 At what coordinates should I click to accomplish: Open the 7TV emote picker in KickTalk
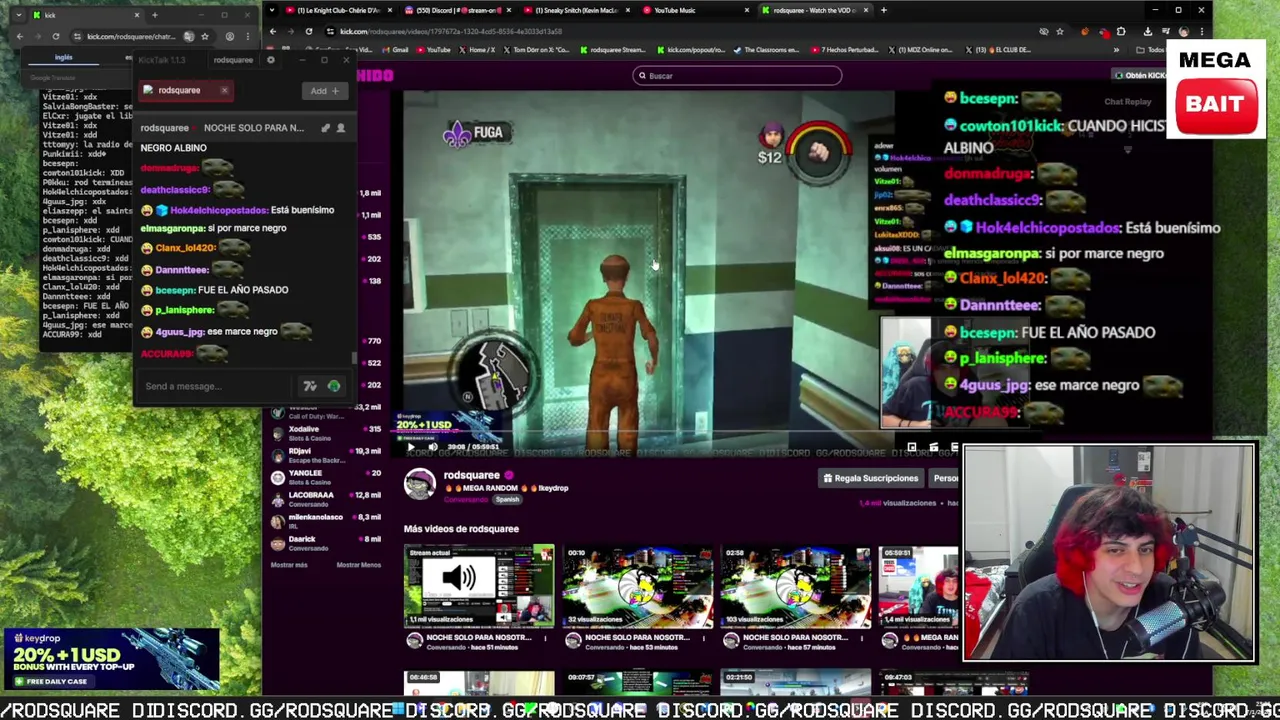click(x=310, y=386)
